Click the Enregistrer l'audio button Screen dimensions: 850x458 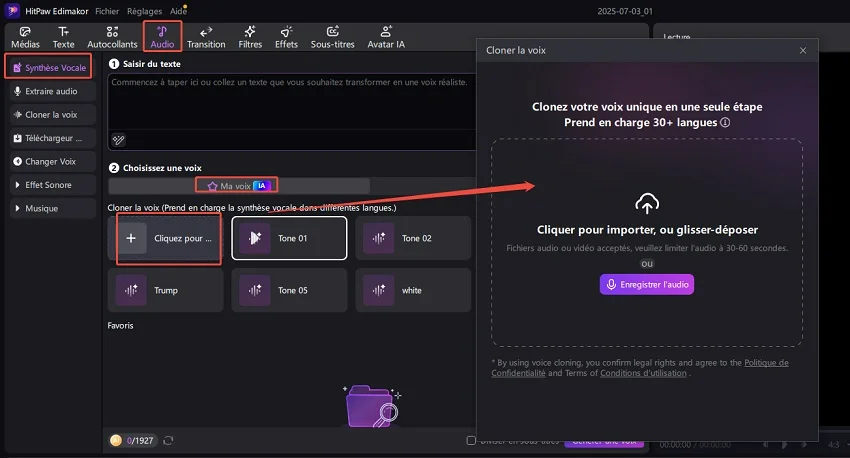point(646,285)
